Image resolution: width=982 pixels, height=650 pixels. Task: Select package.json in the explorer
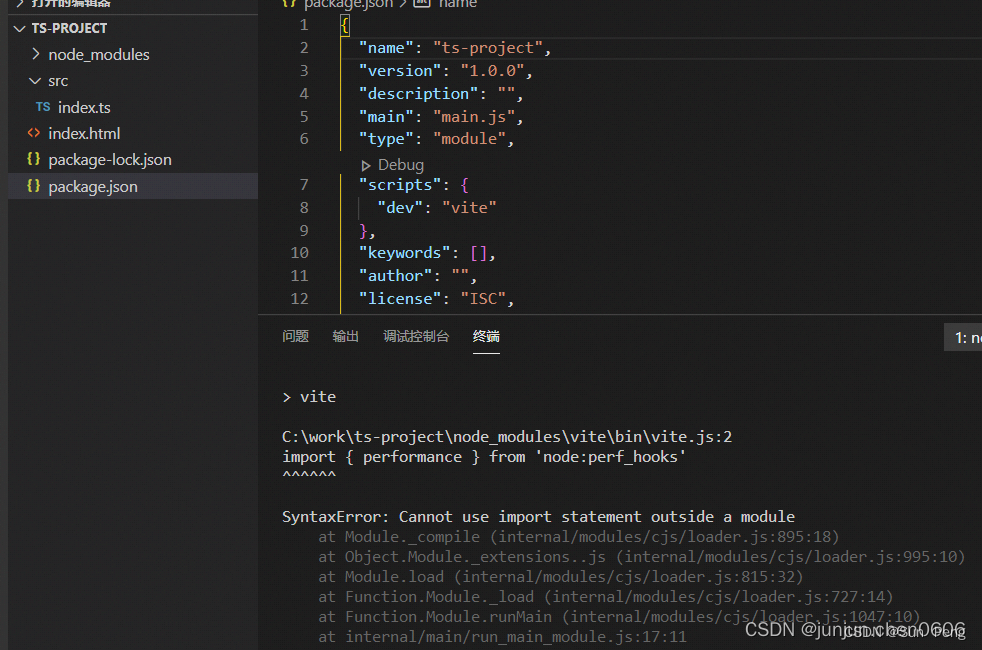(x=93, y=187)
